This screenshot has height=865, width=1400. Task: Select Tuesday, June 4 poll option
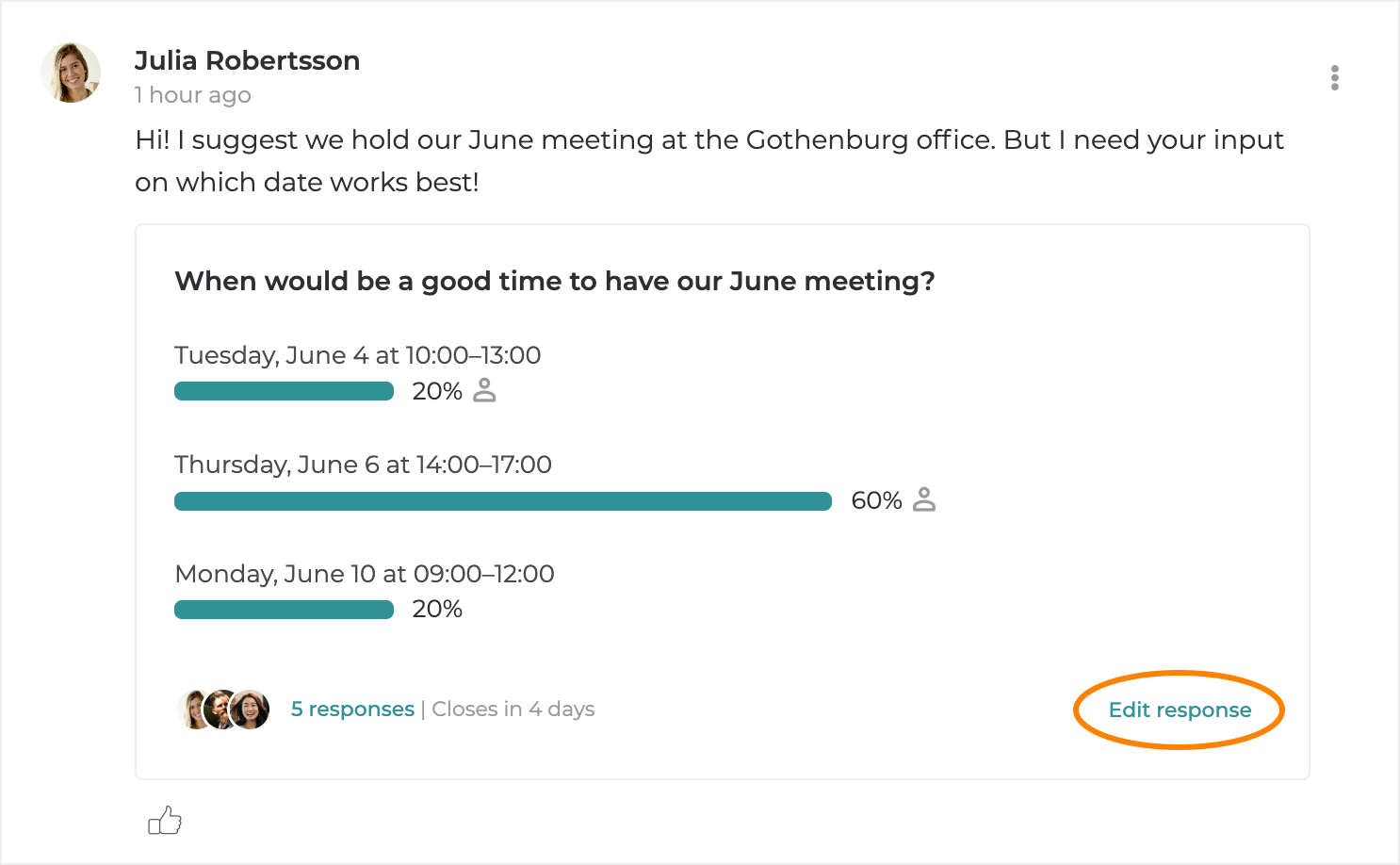358,355
